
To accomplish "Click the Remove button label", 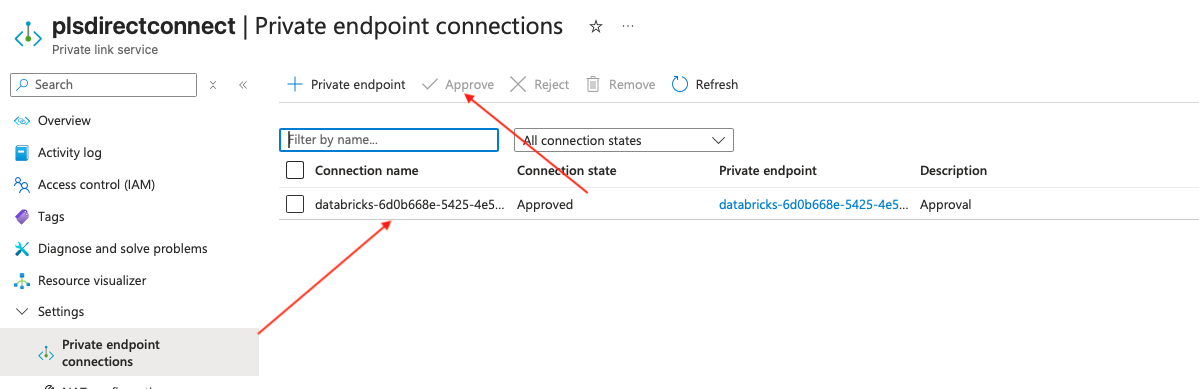I will point(632,85).
